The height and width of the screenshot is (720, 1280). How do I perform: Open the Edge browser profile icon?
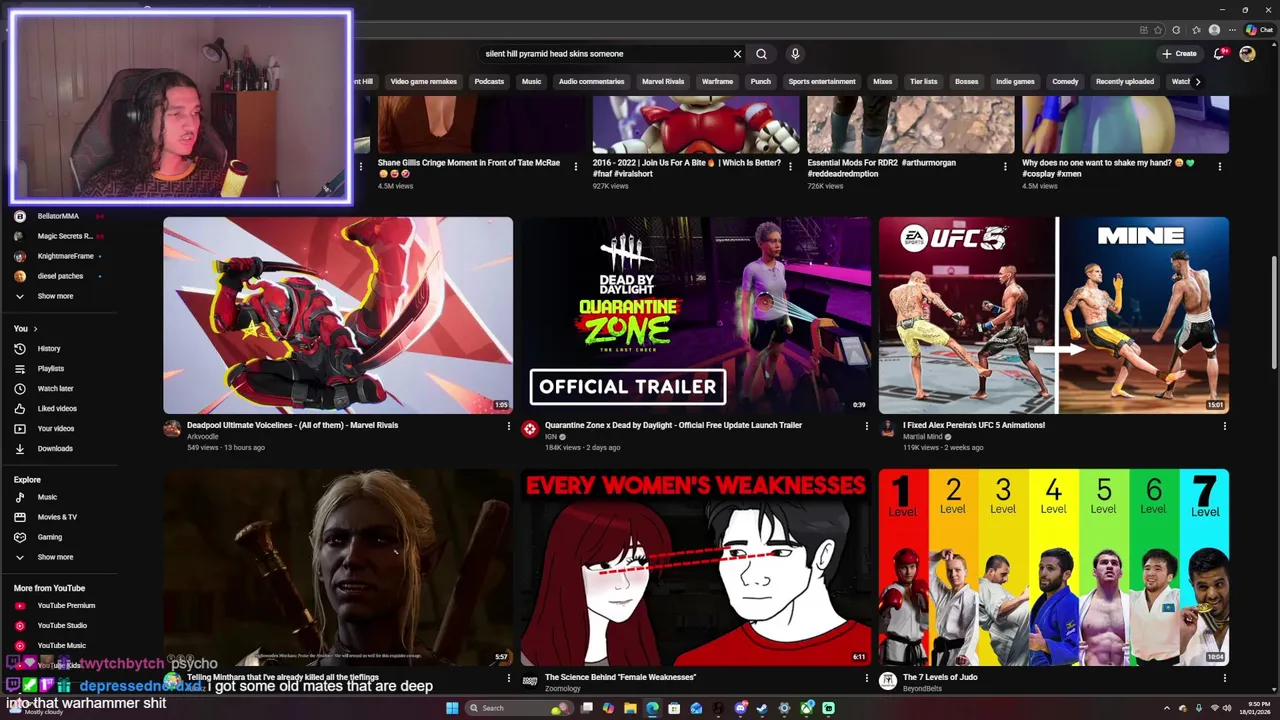pyautogui.click(x=1214, y=30)
